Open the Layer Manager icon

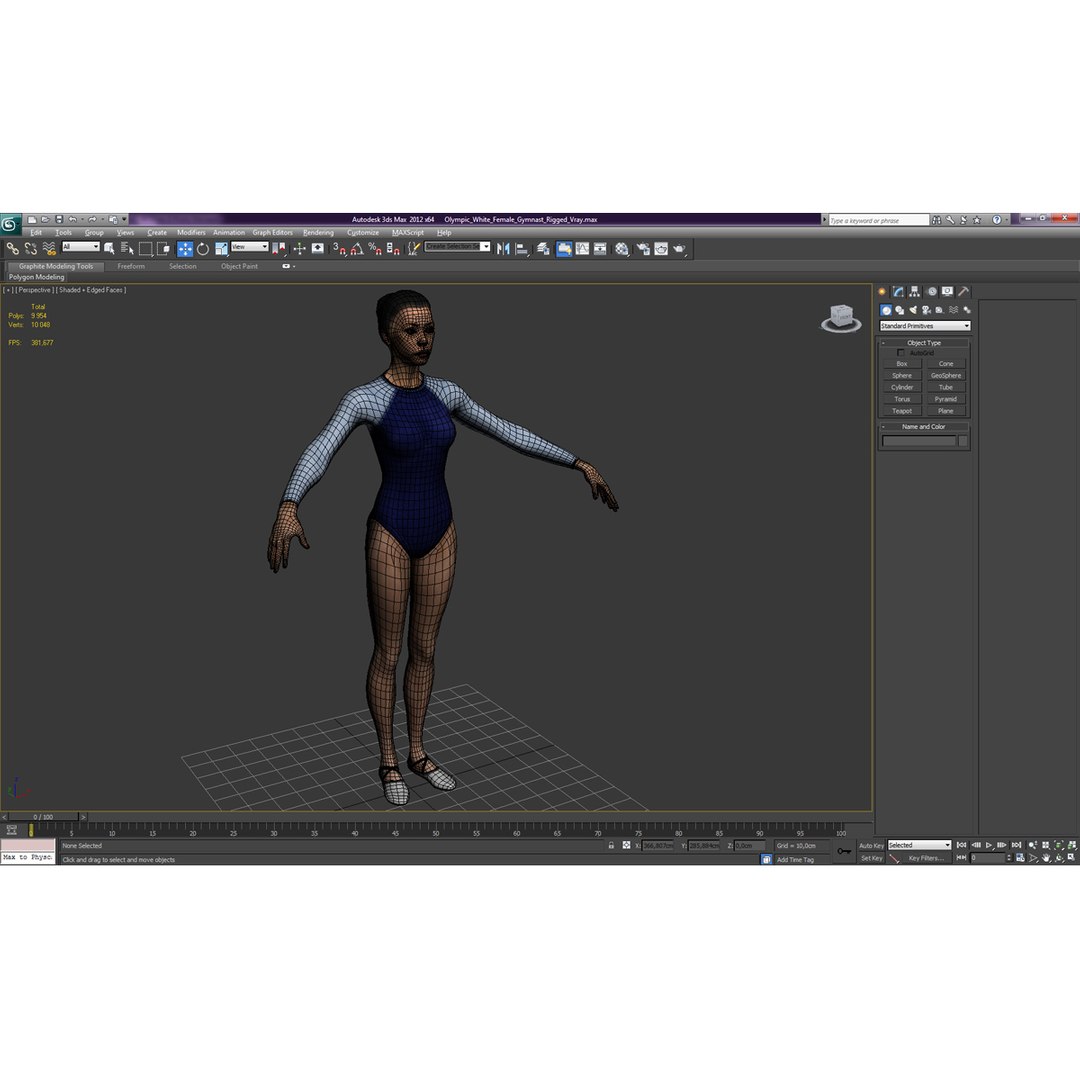[543, 249]
